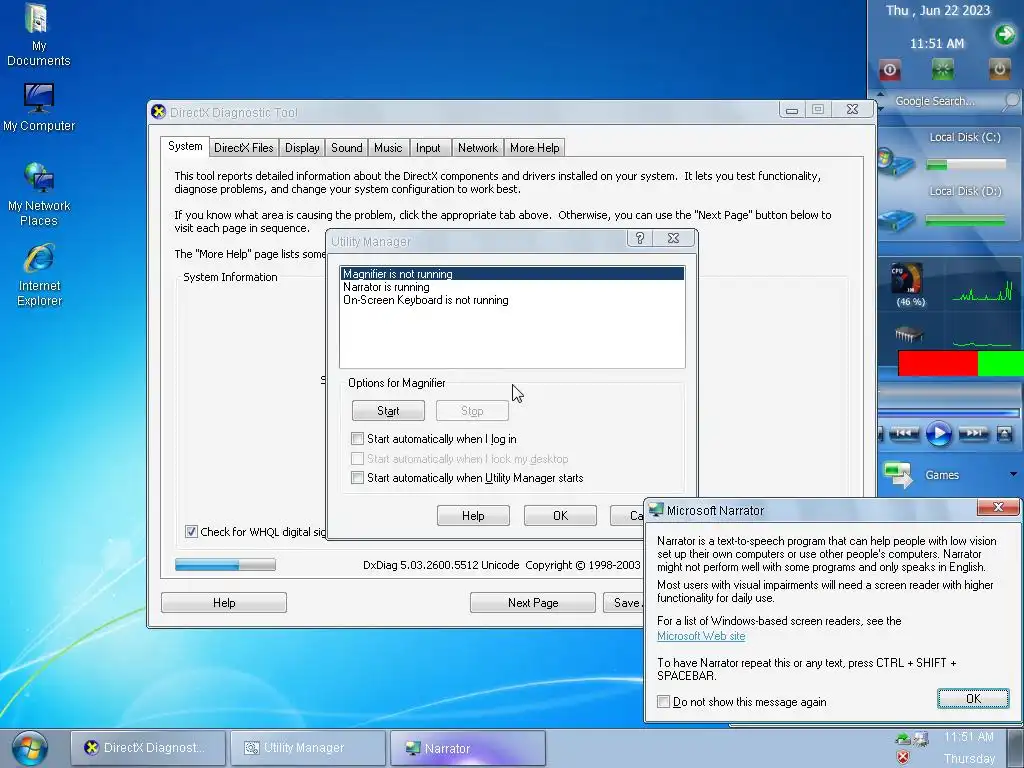
Task: Click Help button in DirectX Diagnostic Tool
Action: 224,602
